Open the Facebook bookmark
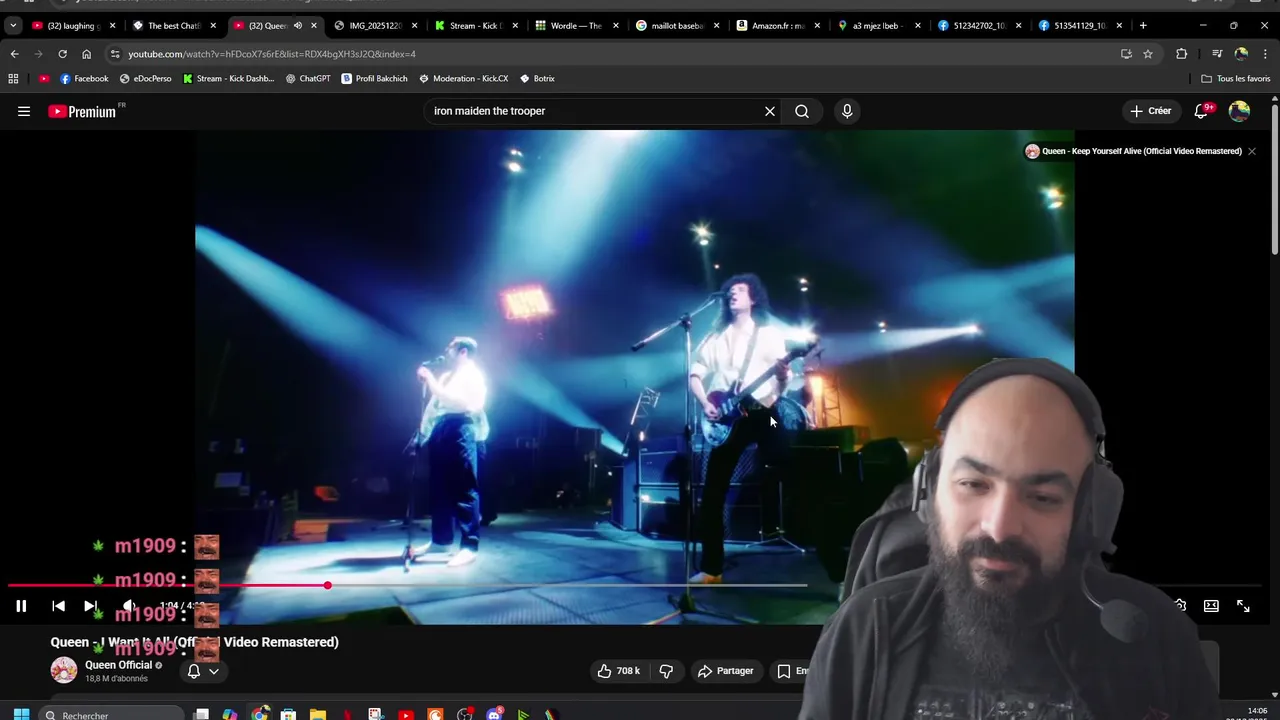The height and width of the screenshot is (720, 1280). coord(84,78)
